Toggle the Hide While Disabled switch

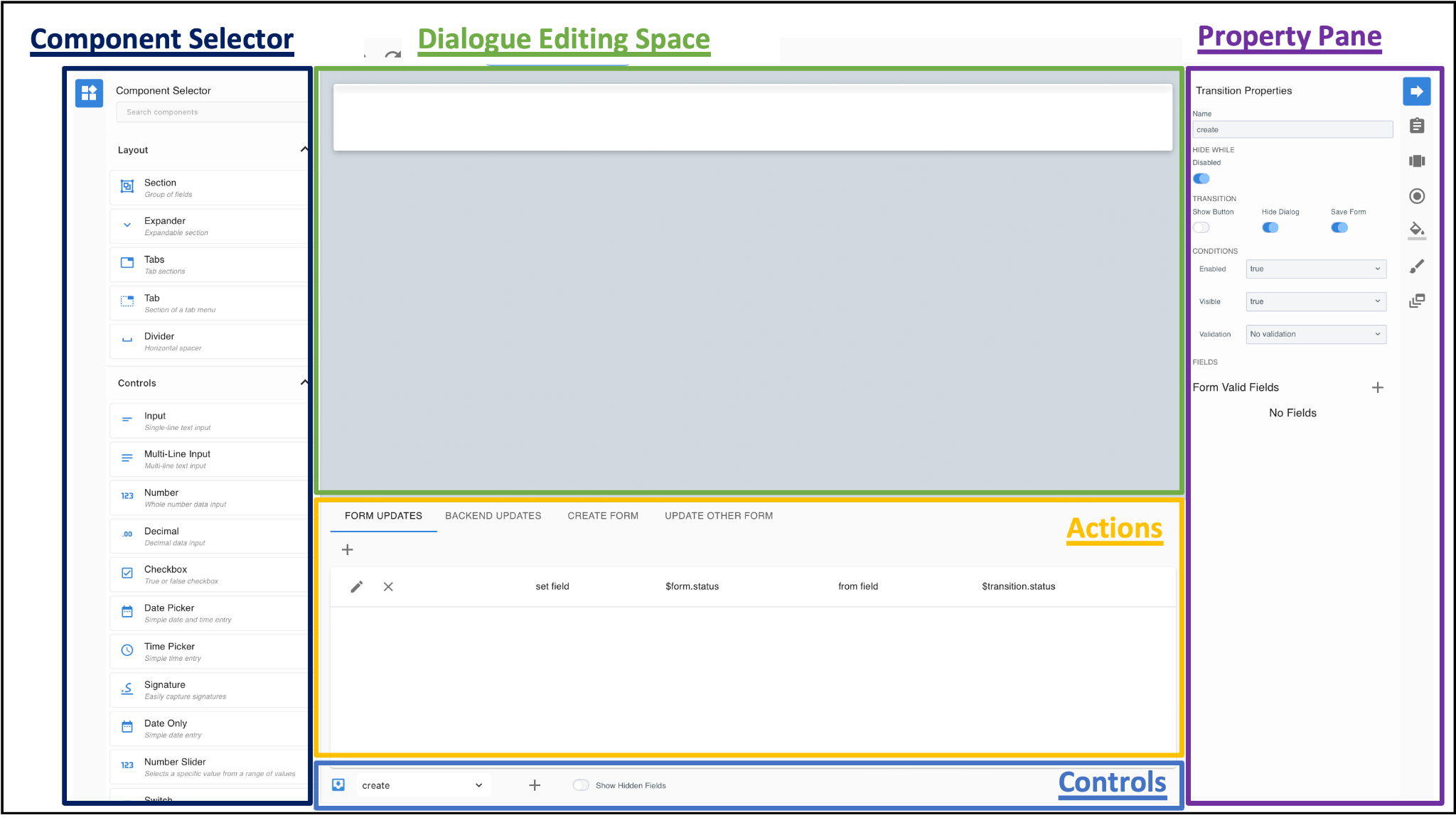1201,178
